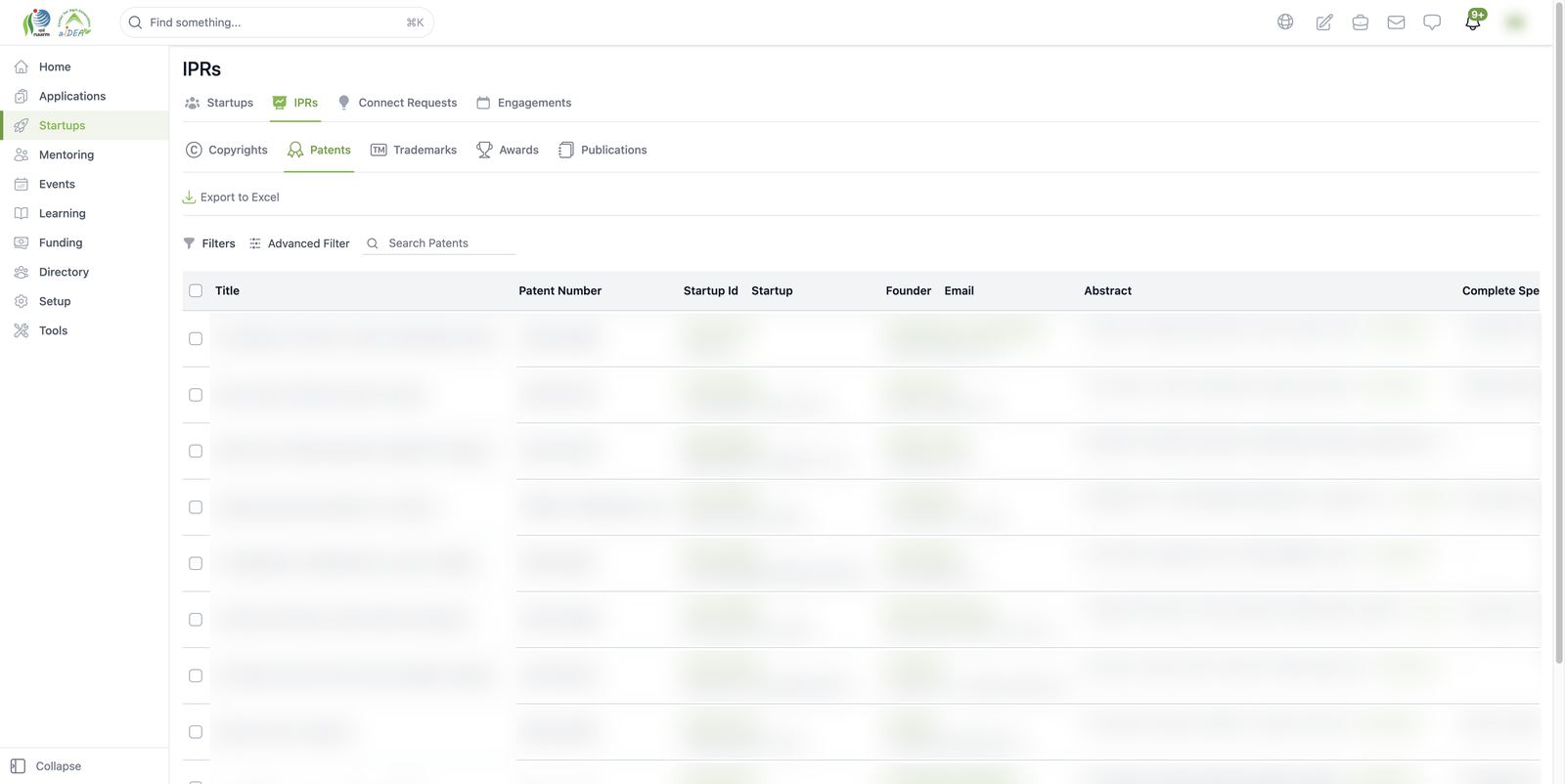
Task: Tick the fourth patent row checkbox
Action: 196,507
